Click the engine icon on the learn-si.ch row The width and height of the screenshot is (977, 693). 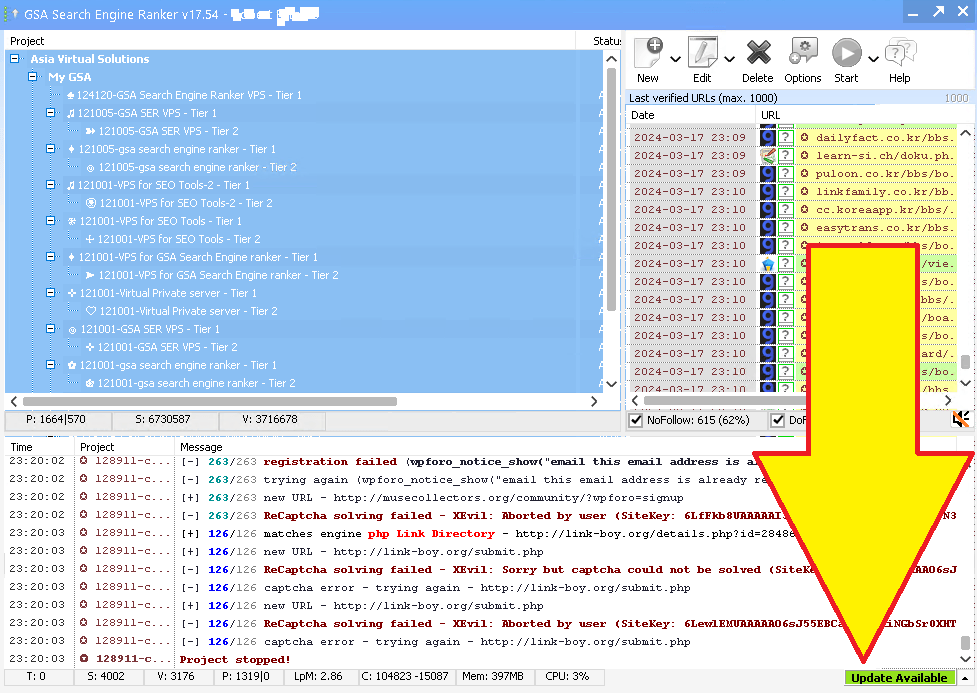[768, 156]
